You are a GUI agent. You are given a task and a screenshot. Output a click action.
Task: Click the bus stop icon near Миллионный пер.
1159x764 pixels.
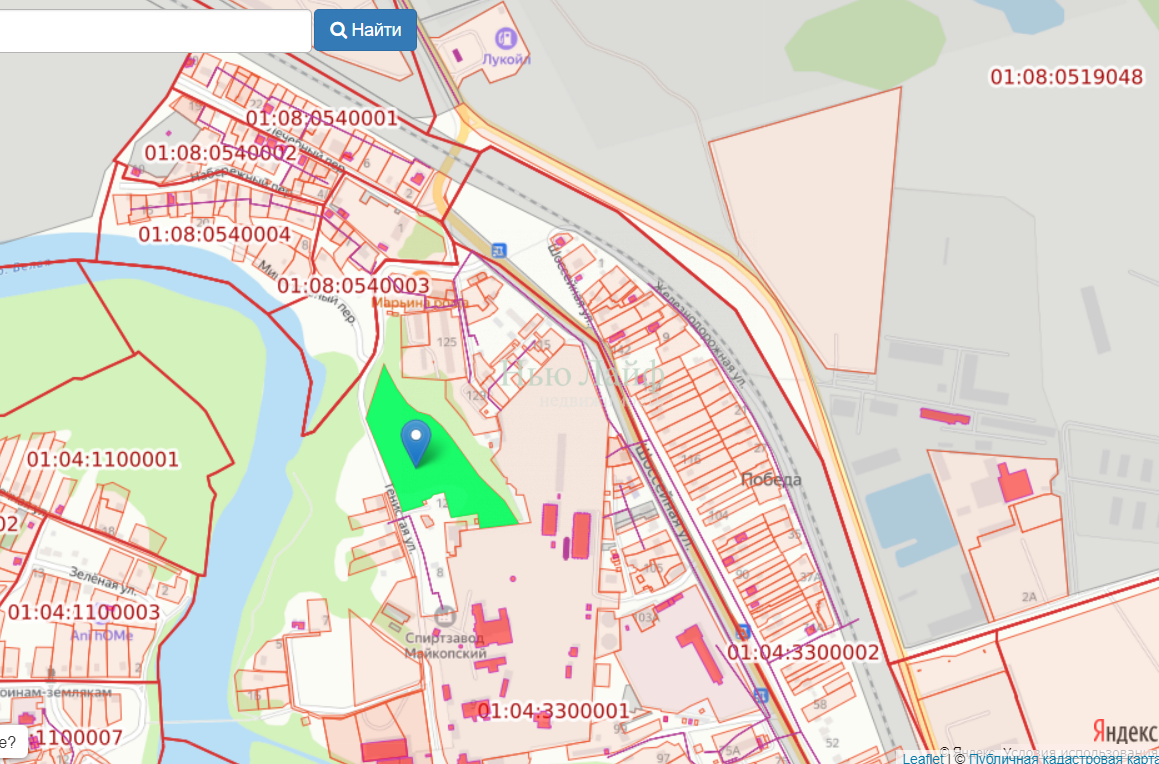click(499, 250)
